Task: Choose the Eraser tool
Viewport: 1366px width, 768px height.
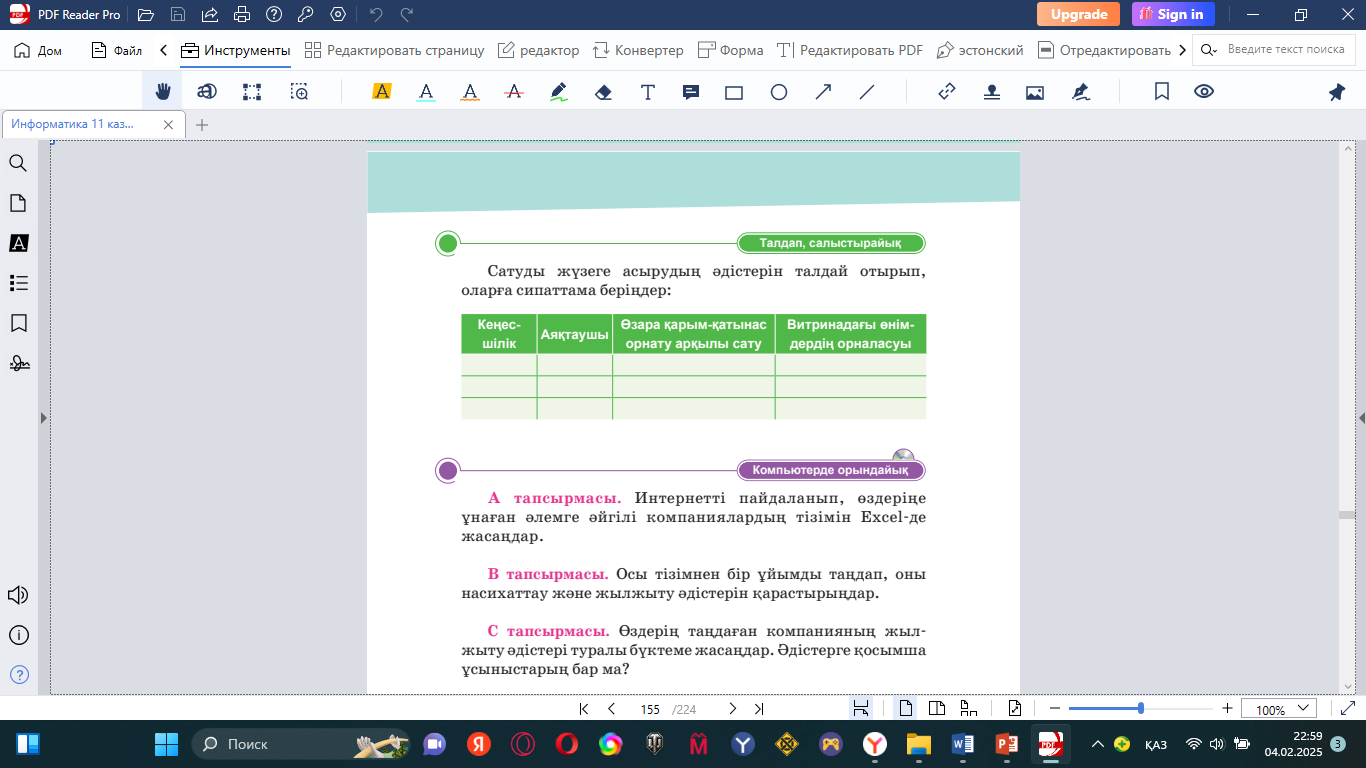Action: click(x=603, y=92)
